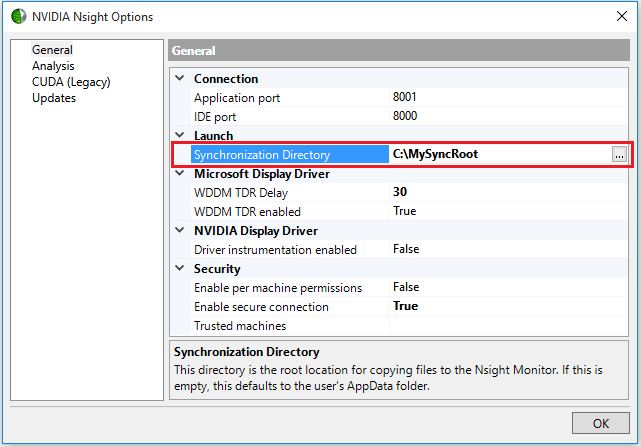Image resolution: width=641 pixels, height=447 pixels.
Task: Open the CUDA (Legacy) options page
Action: click(70, 82)
